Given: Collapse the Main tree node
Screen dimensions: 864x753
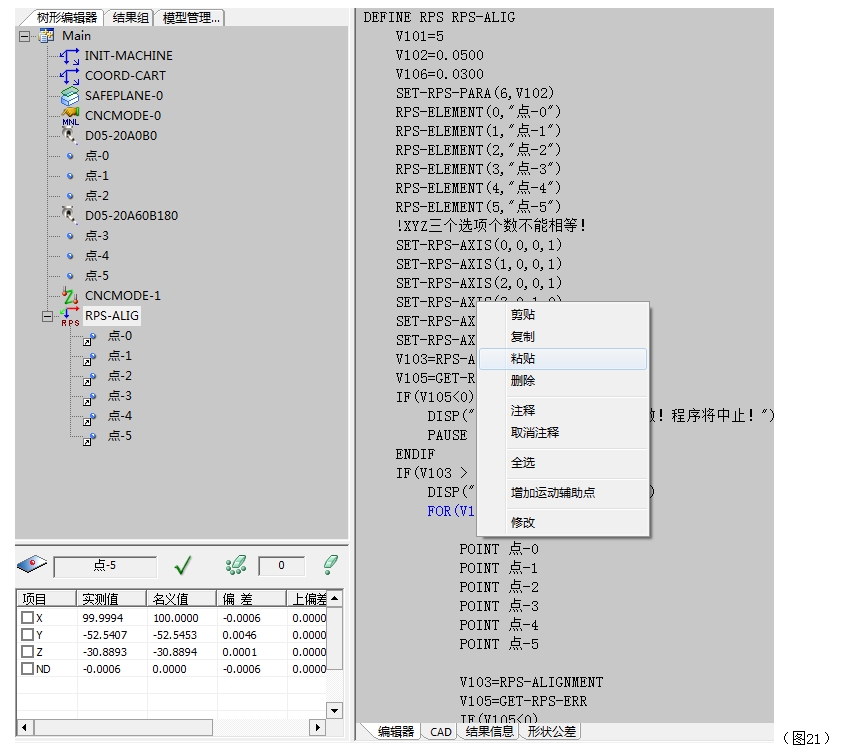Looking at the screenshot, I should pyautogui.click(x=25, y=37).
